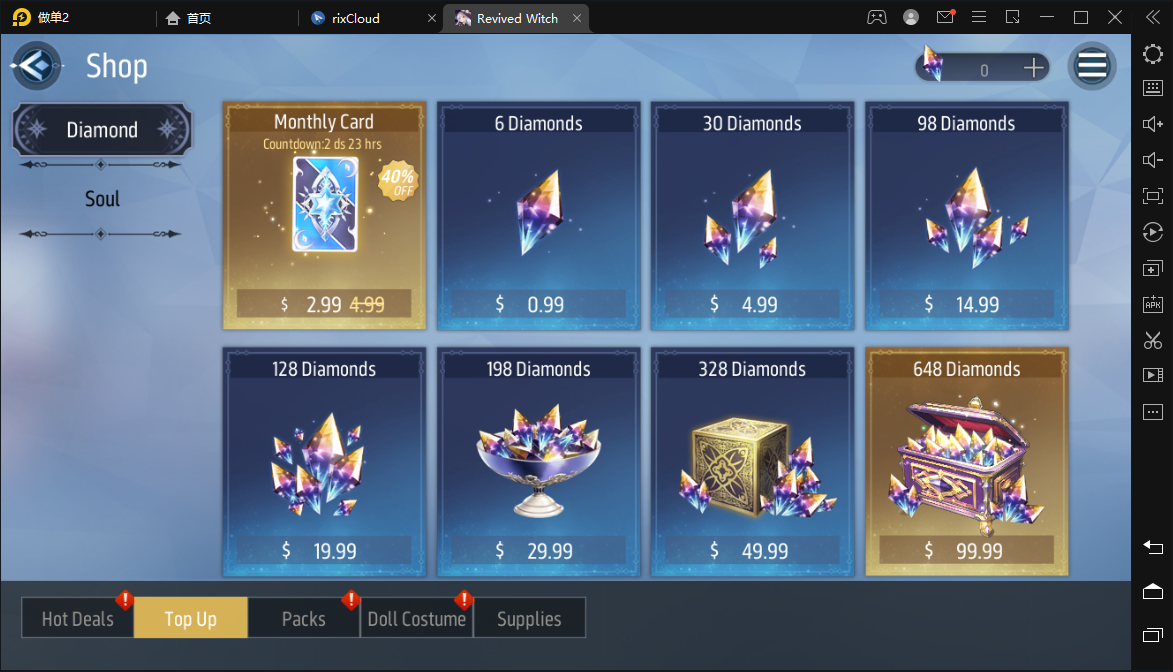Close the Revived Witch tab
1173x672 pixels.
(x=577, y=18)
